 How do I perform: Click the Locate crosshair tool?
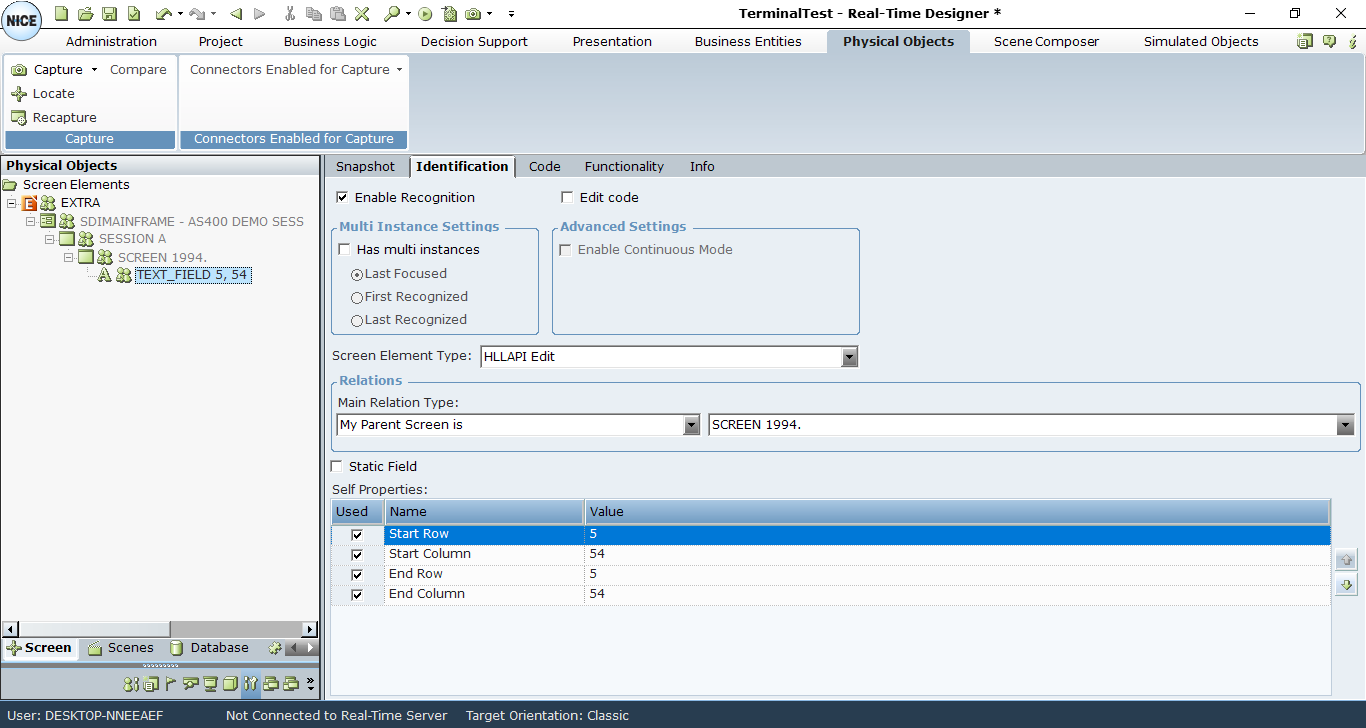point(43,94)
